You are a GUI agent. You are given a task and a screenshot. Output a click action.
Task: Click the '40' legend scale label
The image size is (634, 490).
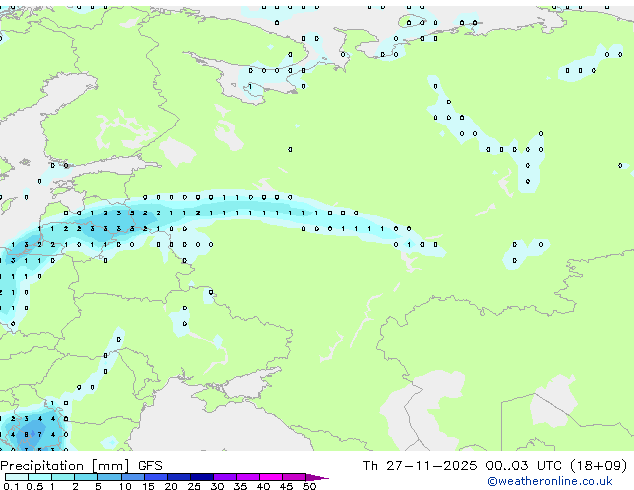[x=263, y=486]
